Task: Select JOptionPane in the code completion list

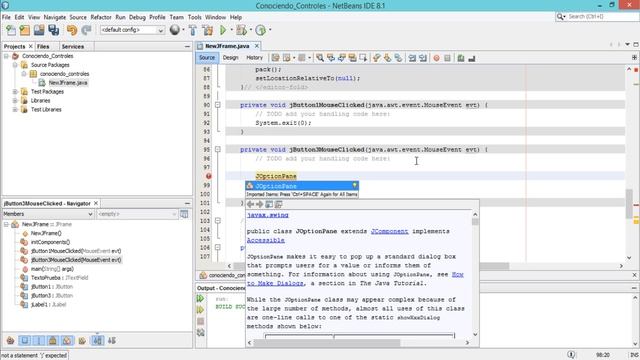Action: click(x=302, y=186)
